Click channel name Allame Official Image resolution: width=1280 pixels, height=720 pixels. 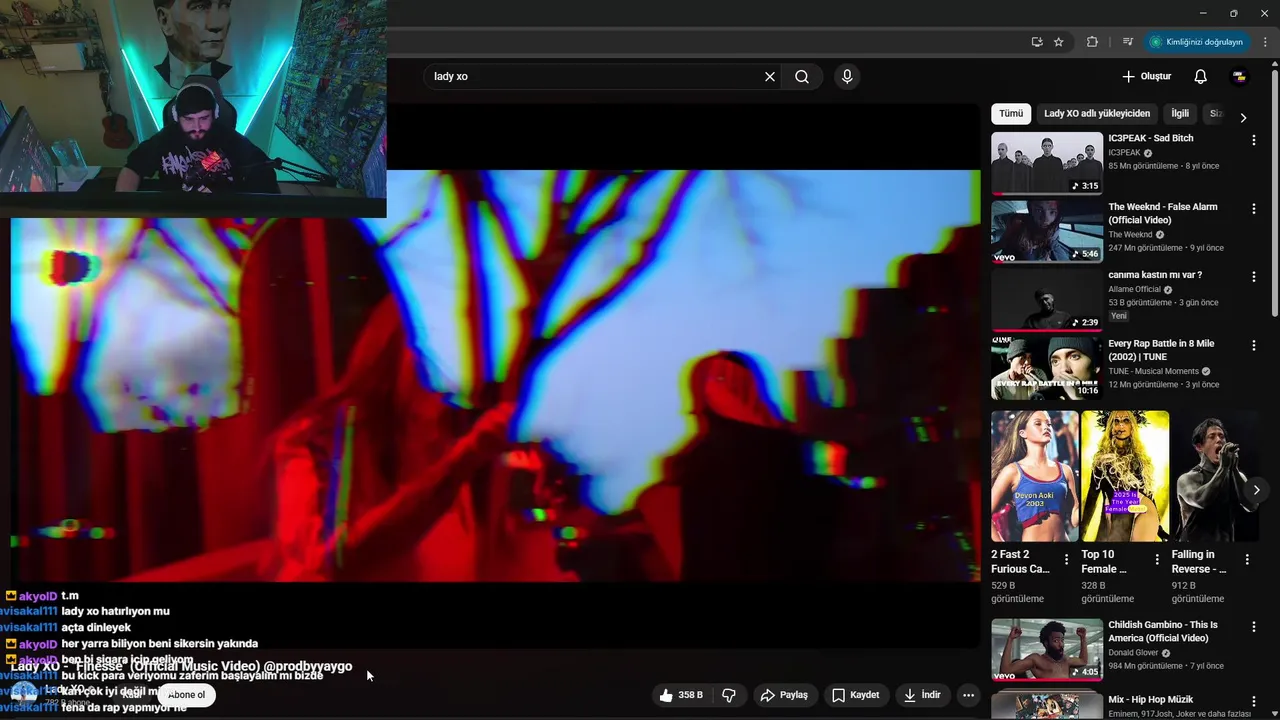1135,289
